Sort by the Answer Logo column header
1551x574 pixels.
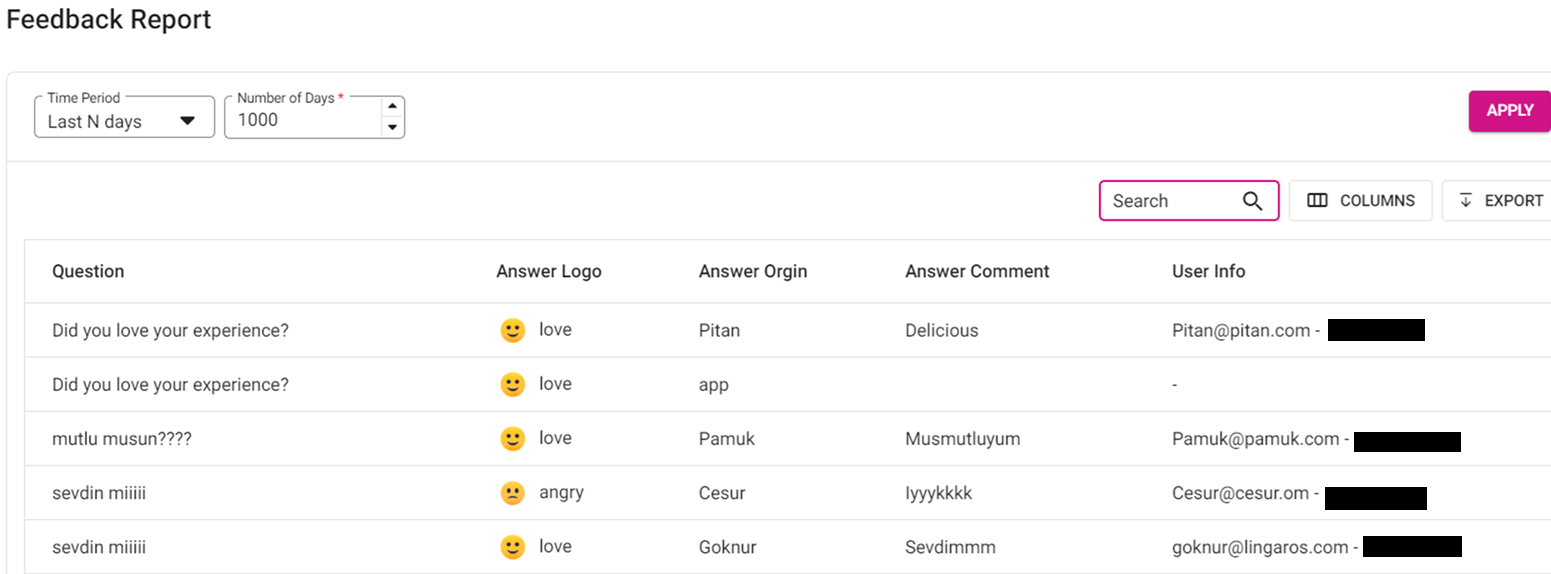pyautogui.click(x=548, y=272)
